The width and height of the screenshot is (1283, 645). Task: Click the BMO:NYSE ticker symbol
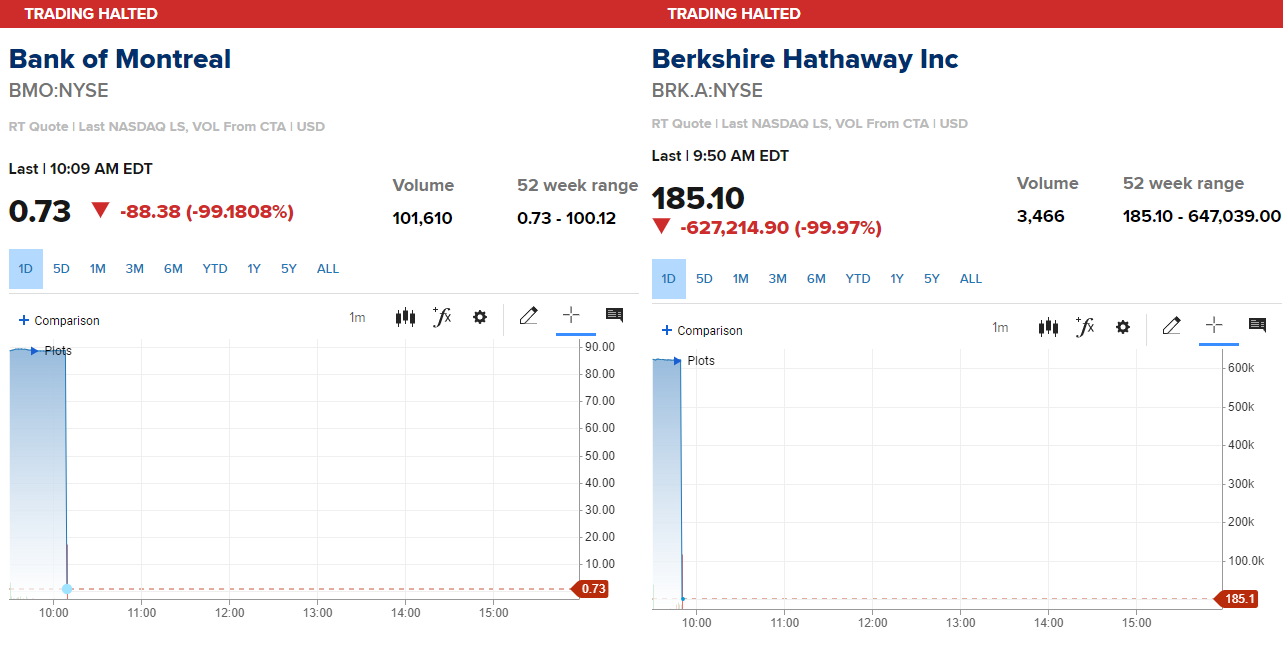59,91
